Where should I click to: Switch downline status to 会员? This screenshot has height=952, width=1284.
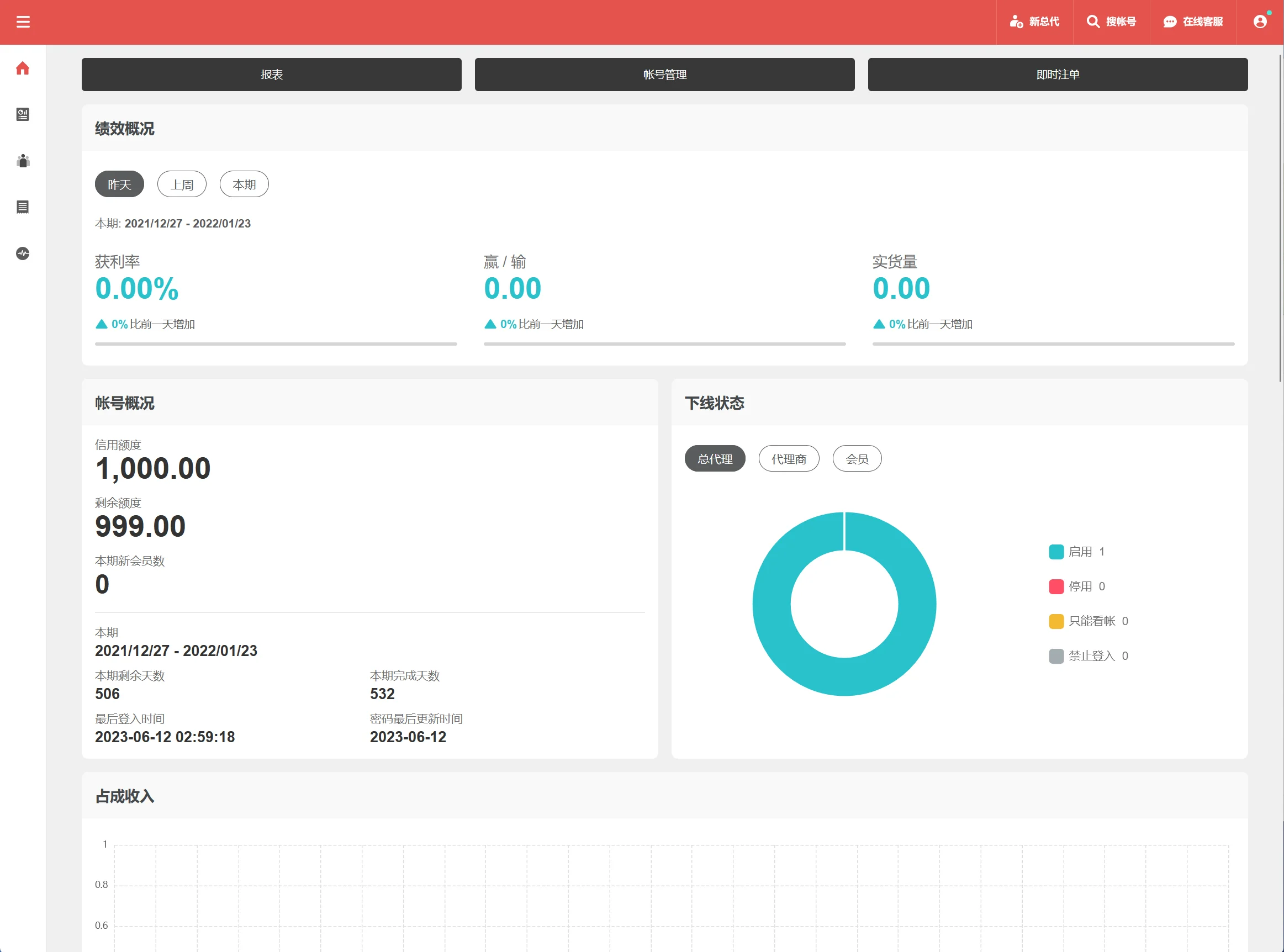tap(857, 459)
